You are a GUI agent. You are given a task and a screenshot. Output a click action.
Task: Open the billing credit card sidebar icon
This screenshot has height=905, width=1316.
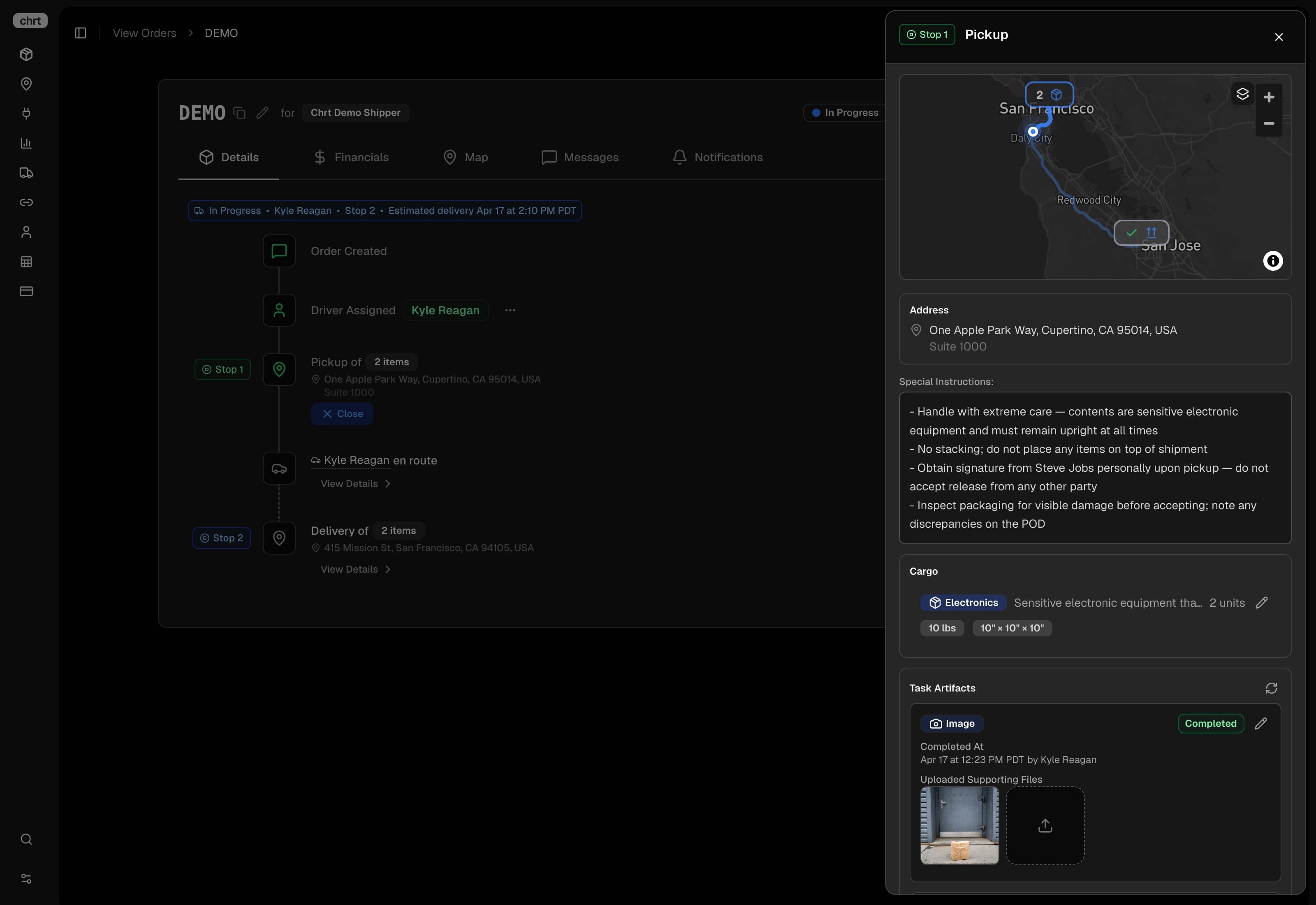click(26, 292)
